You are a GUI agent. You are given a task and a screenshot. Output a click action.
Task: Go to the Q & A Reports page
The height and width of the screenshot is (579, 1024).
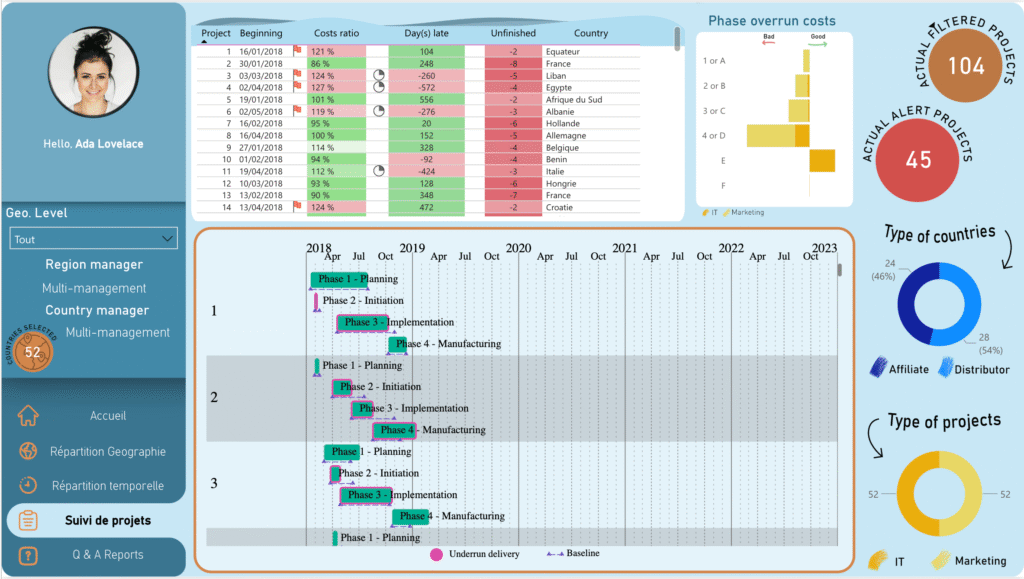click(107, 555)
